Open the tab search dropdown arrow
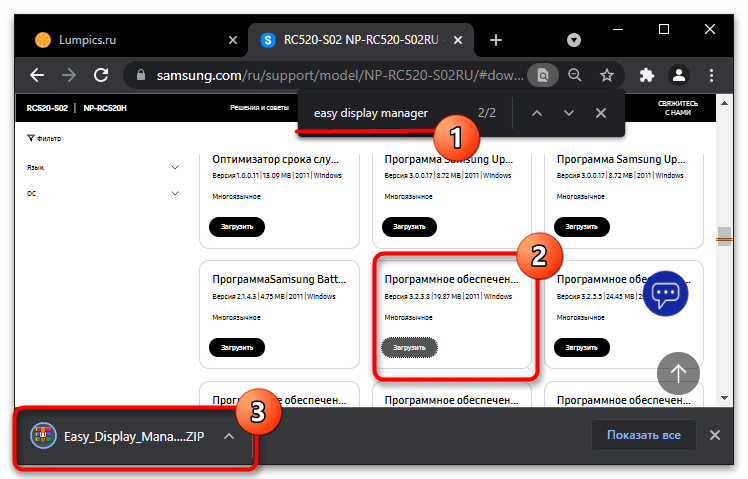The height and width of the screenshot is (479, 748). [x=574, y=40]
